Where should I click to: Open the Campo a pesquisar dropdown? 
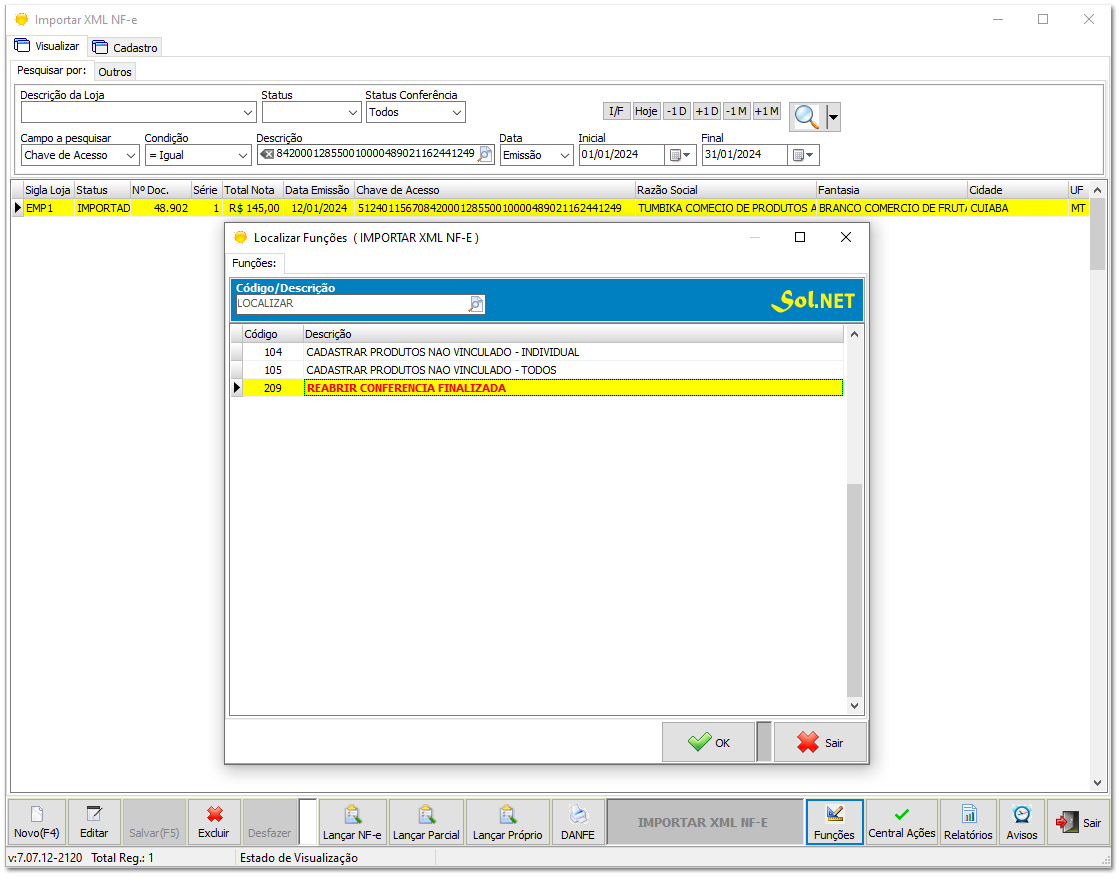pyautogui.click(x=131, y=156)
